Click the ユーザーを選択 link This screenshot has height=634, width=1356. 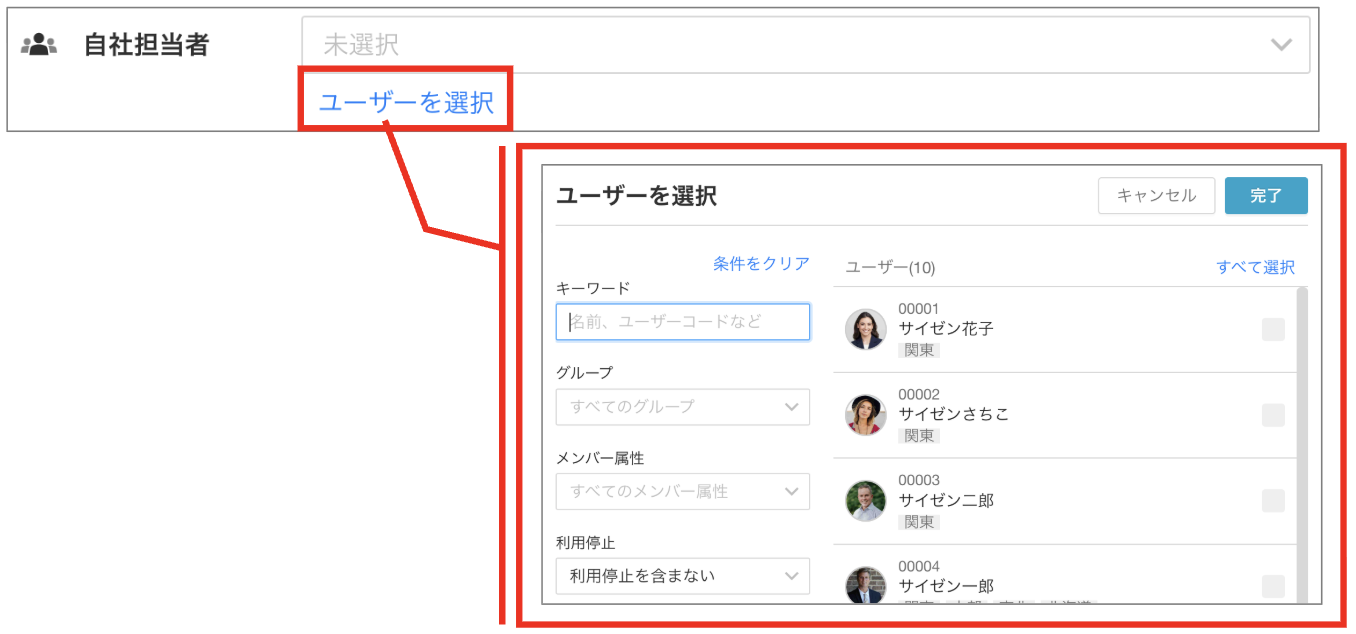click(x=406, y=102)
